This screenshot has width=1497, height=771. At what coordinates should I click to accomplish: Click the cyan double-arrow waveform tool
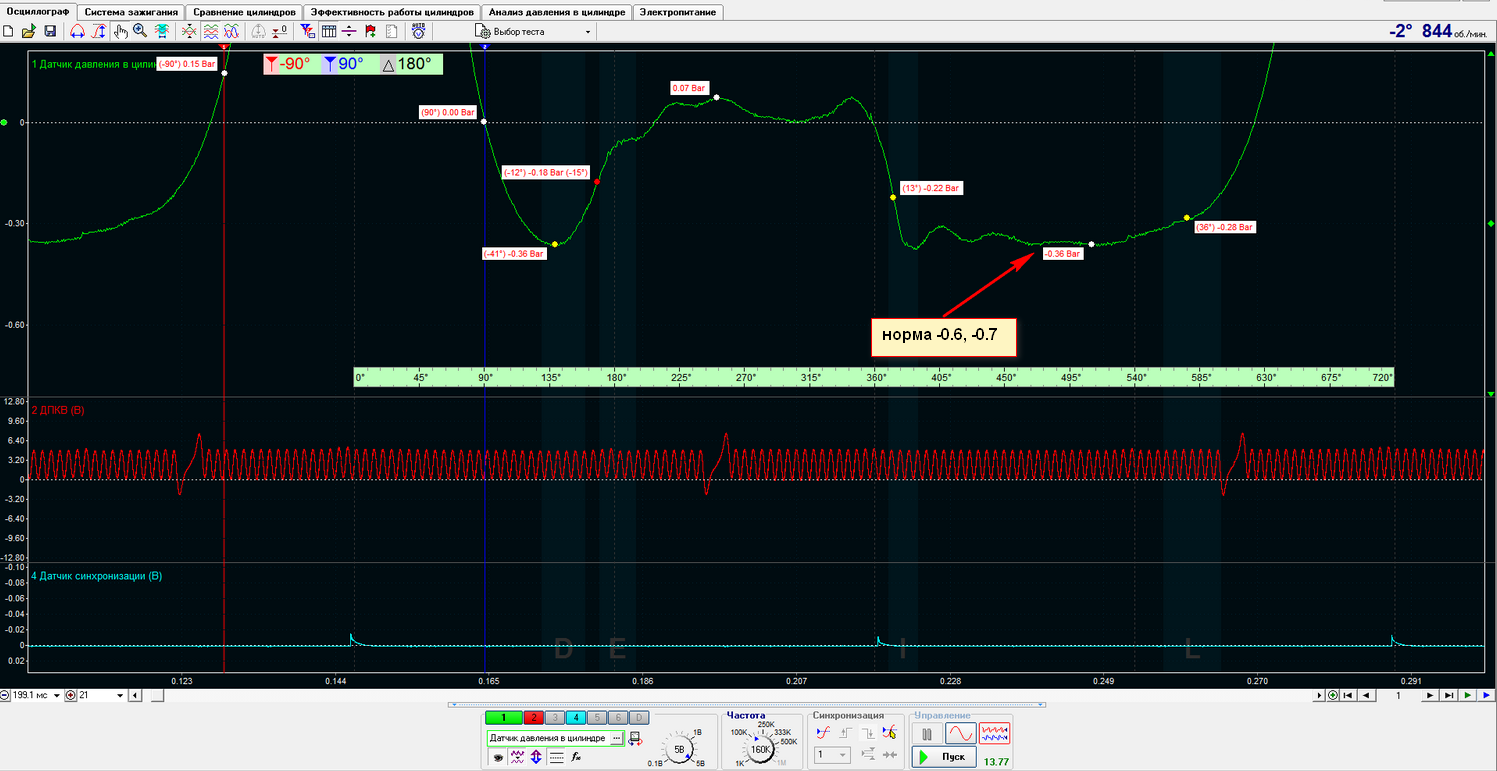pyautogui.click(x=161, y=31)
